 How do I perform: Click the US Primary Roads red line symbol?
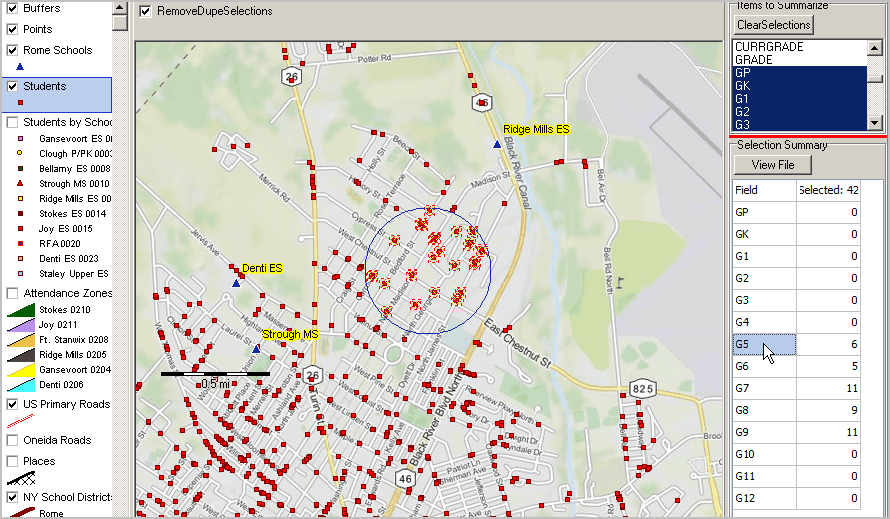pyautogui.click(x=20, y=421)
